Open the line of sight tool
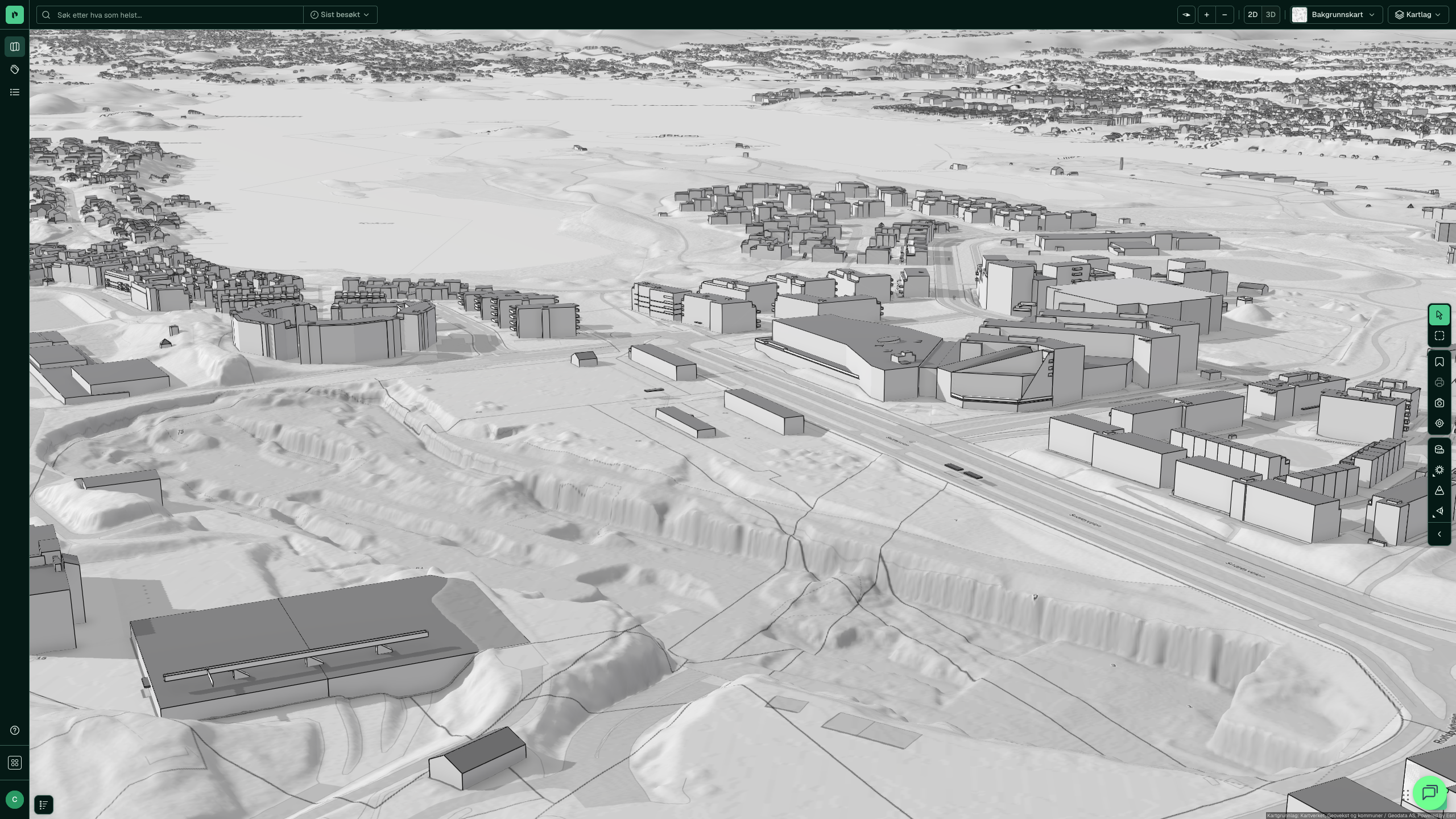Viewport: 1456px width, 819px height. pyautogui.click(x=1440, y=511)
